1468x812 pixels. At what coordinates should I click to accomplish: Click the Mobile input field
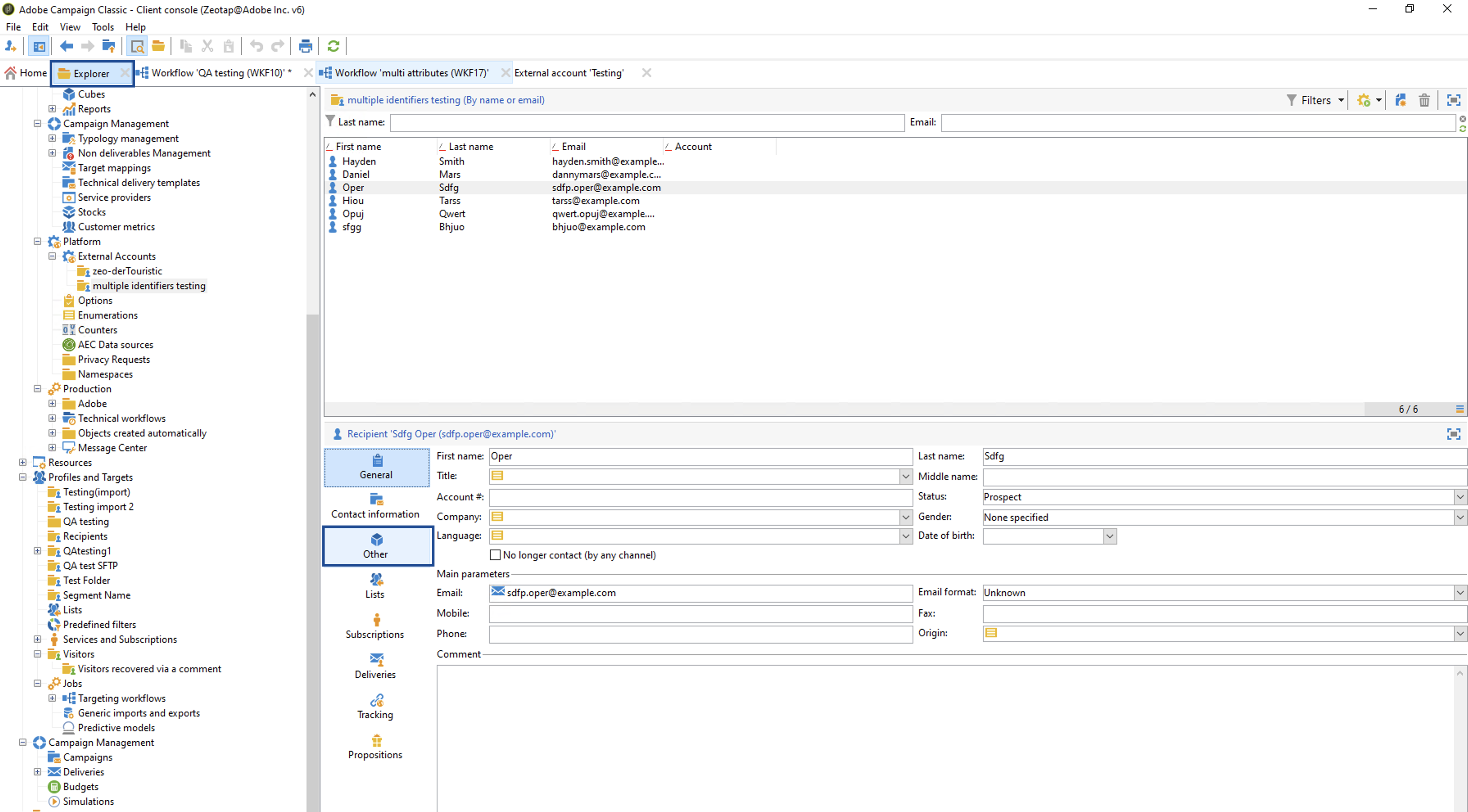coord(700,613)
